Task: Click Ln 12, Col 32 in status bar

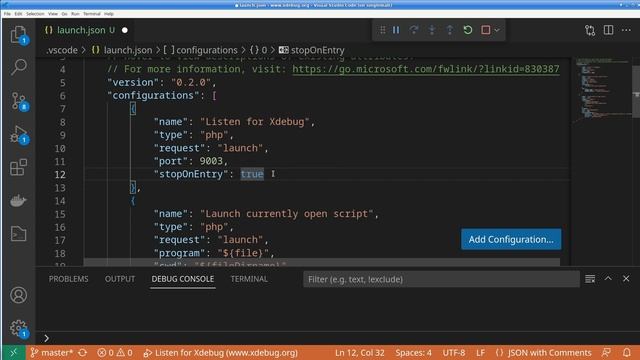Action: point(360,353)
